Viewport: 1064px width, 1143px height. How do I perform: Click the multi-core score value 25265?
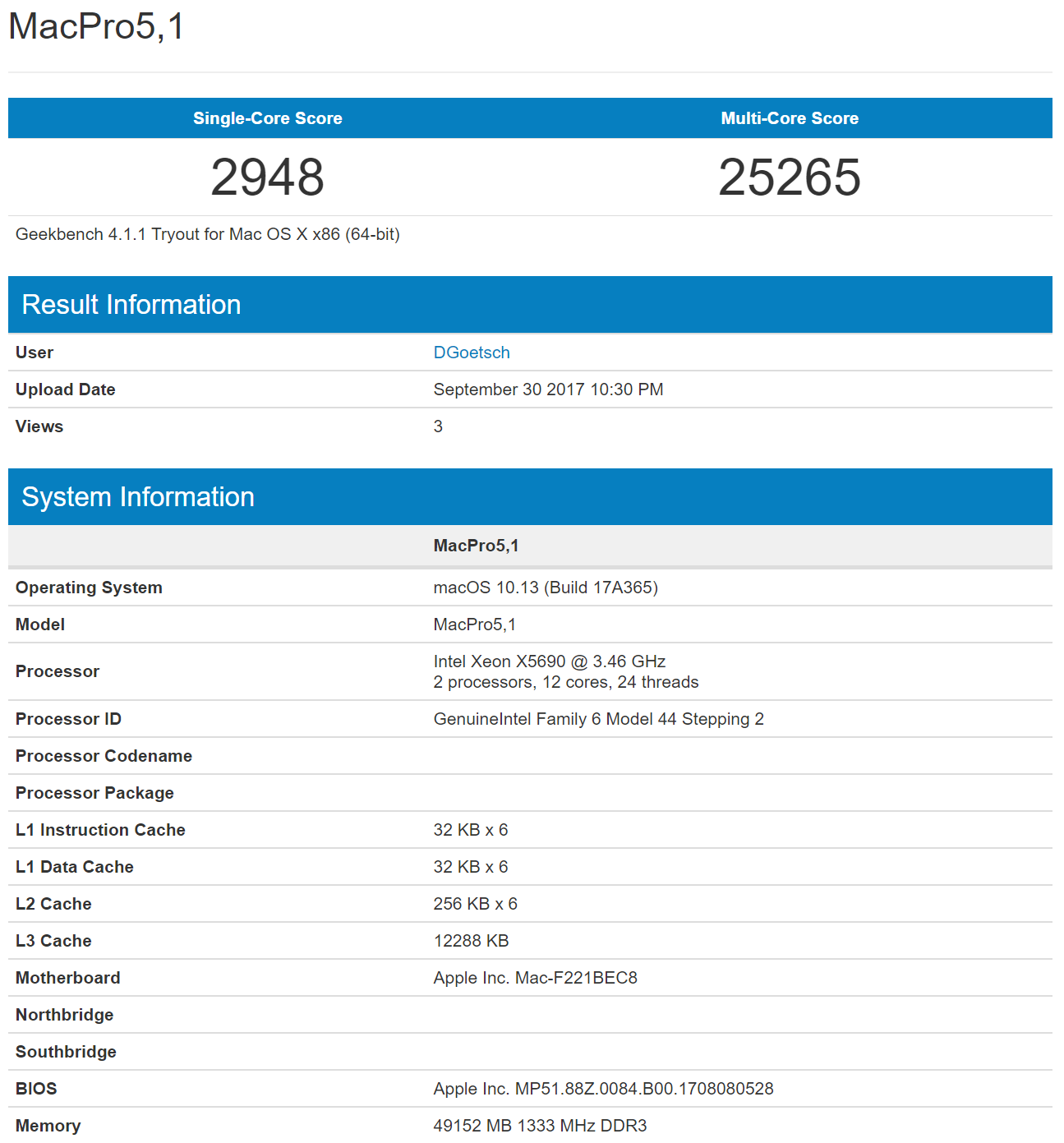[x=790, y=177]
